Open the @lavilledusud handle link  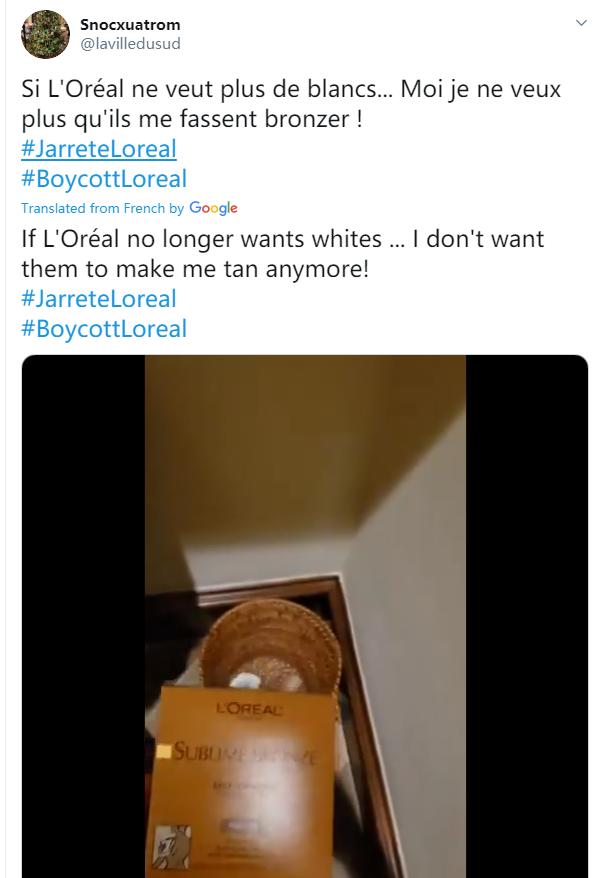pyautogui.click(x=130, y=44)
